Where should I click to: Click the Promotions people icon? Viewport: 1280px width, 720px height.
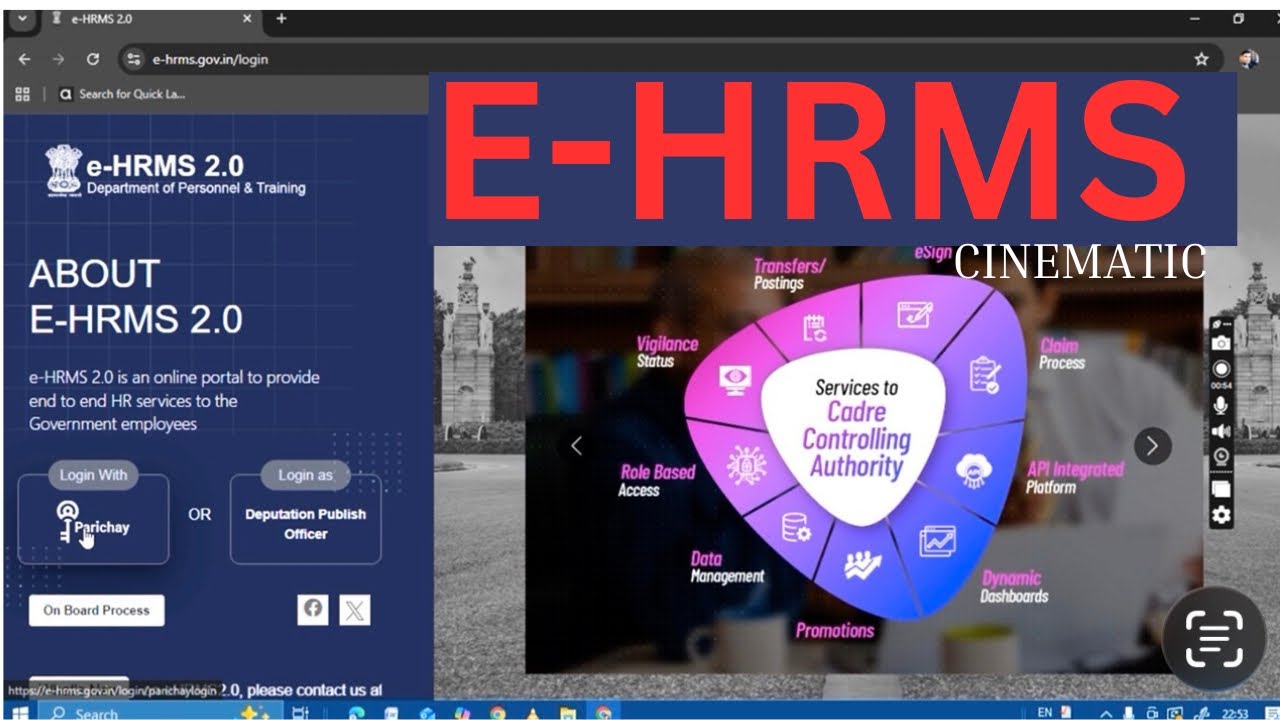click(x=862, y=565)
